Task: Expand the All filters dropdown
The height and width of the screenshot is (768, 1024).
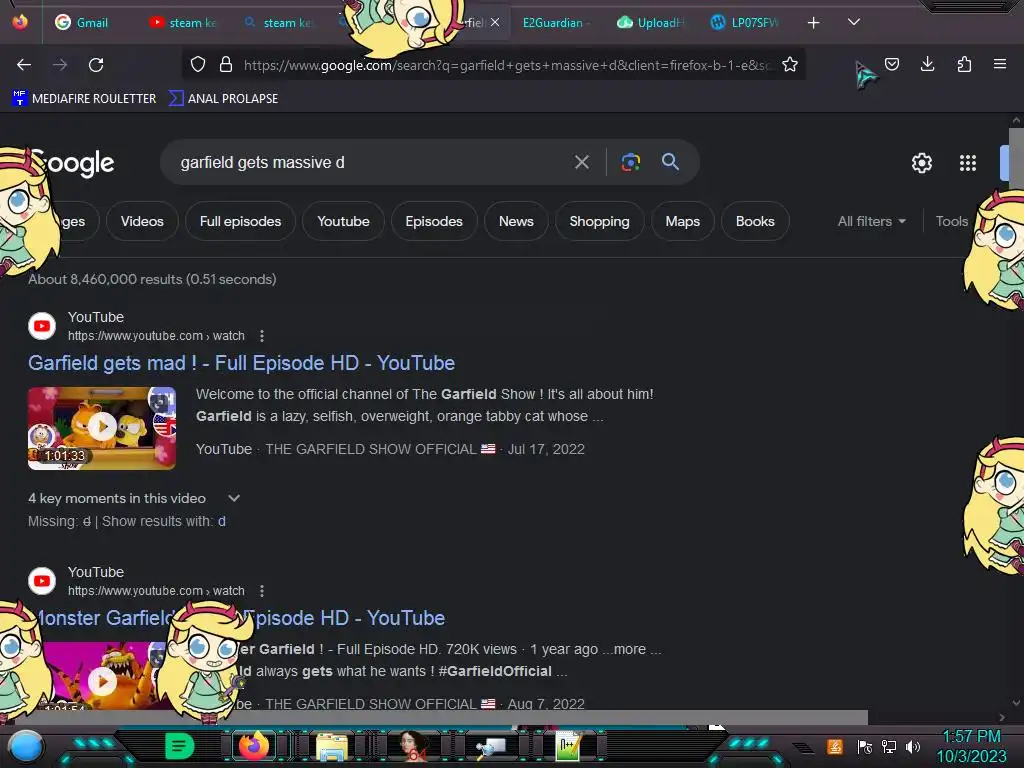Action: [872, 221]
